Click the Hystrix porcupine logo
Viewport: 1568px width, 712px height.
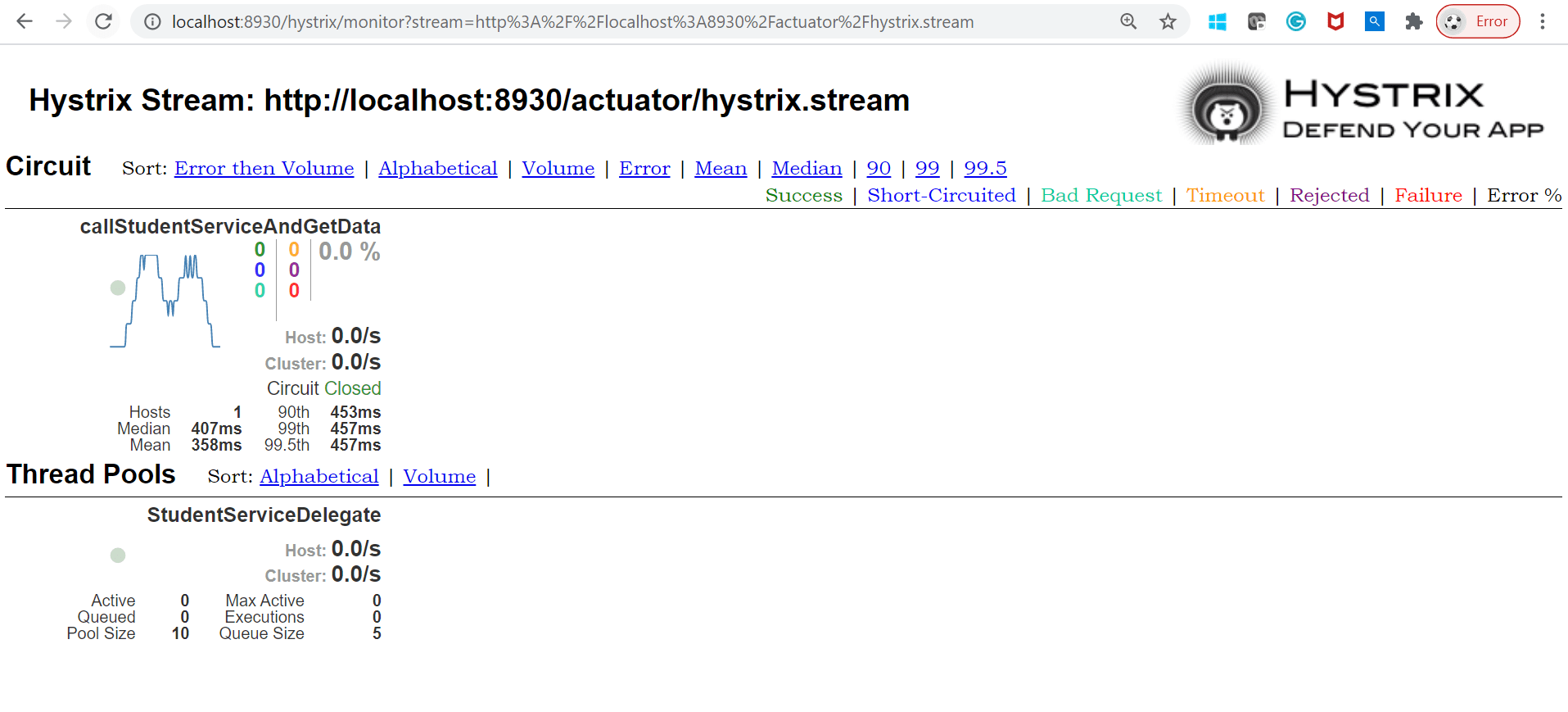pyautogui.click(x=1226, y=104)
